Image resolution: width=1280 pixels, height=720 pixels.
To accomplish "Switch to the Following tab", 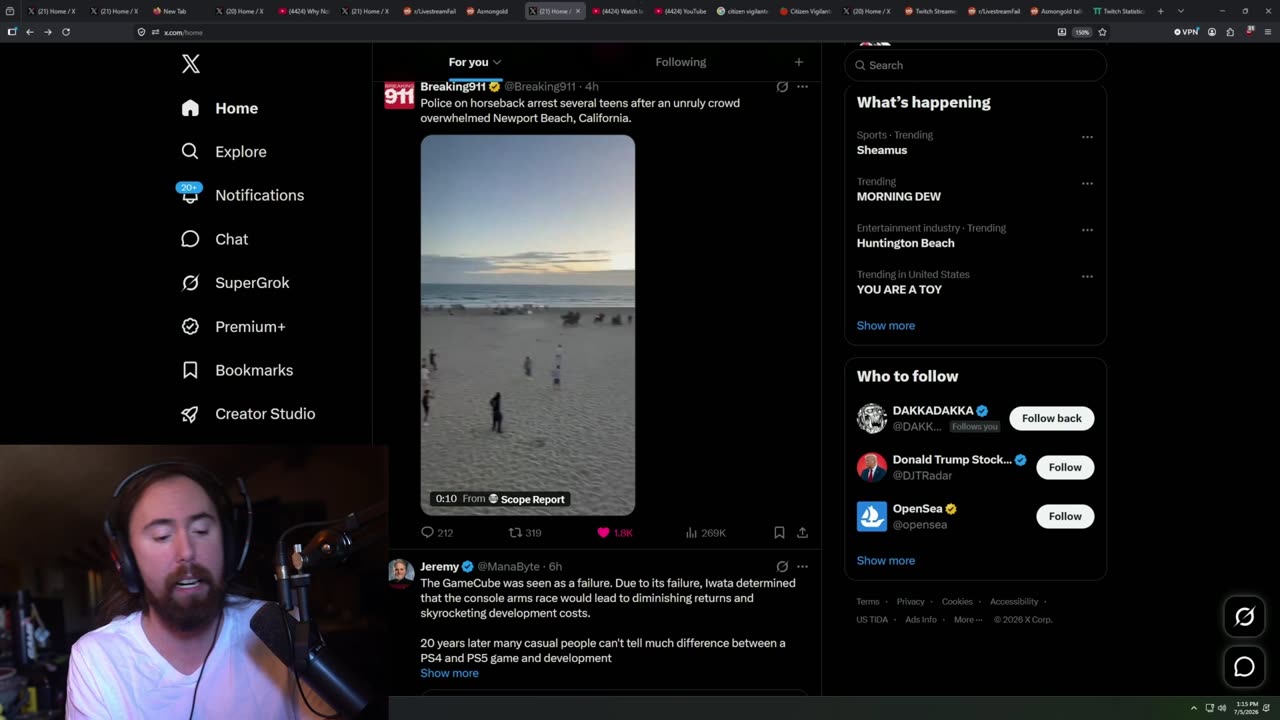I will 680,62.
